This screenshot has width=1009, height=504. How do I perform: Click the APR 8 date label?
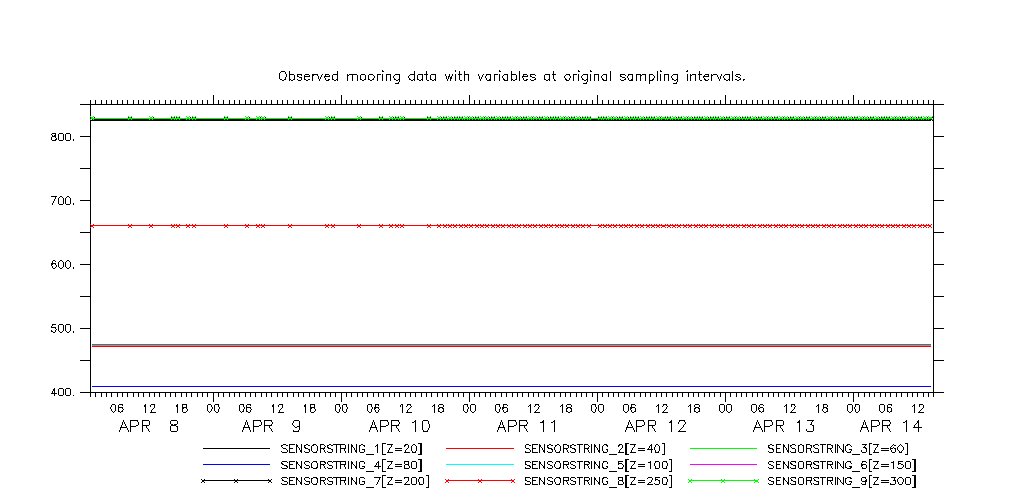coord(149,426)
